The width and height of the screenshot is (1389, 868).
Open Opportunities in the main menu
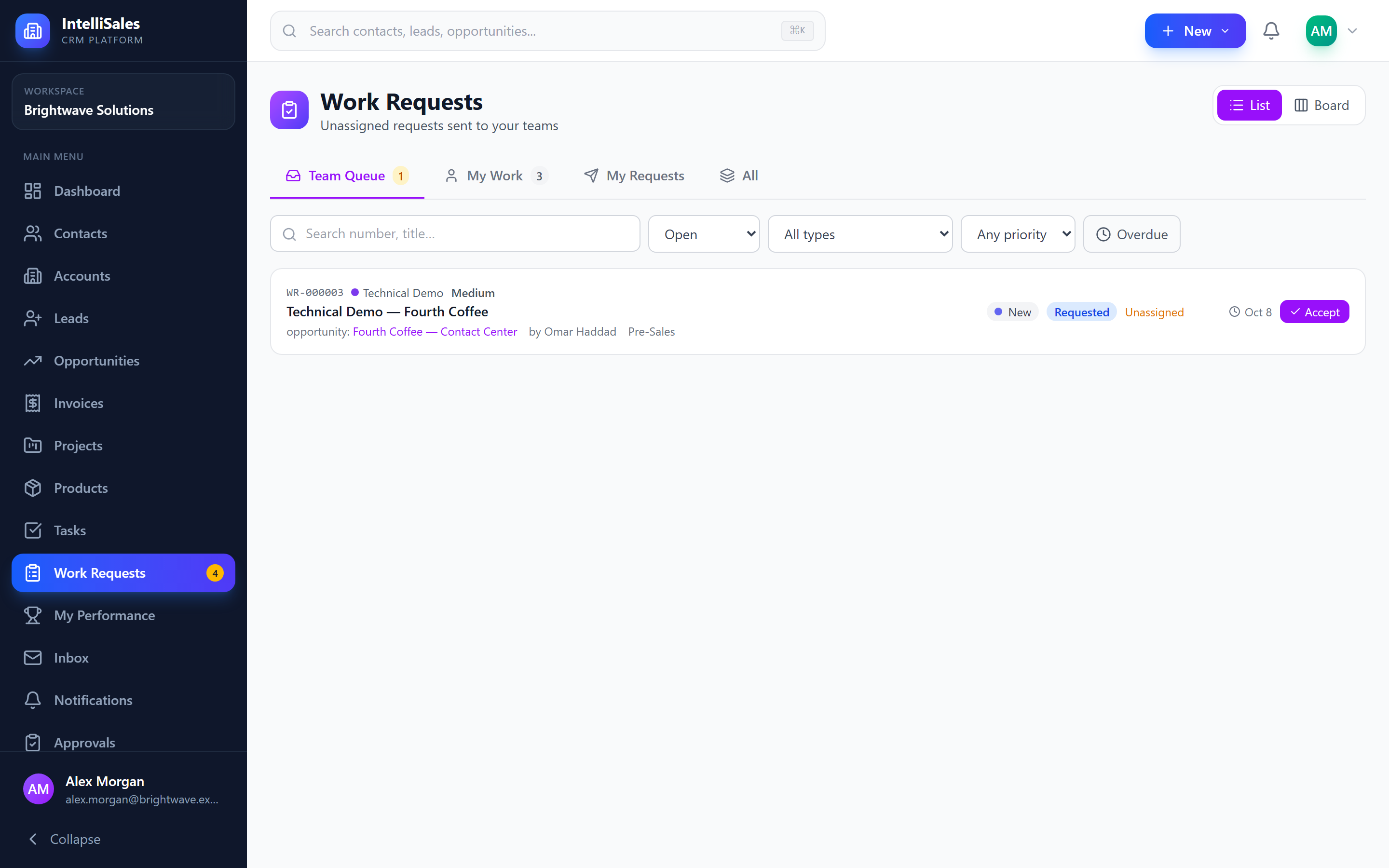123,361
